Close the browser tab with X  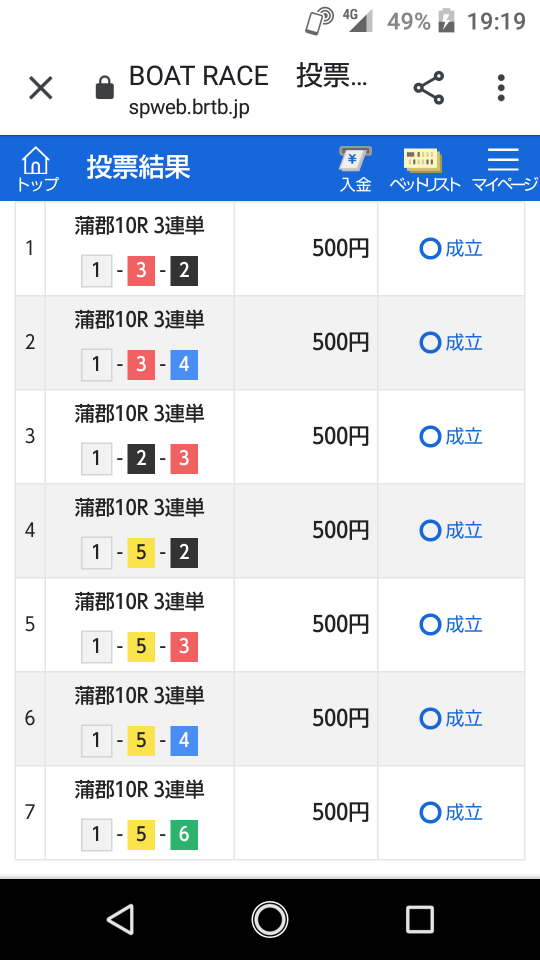(41, 89)
